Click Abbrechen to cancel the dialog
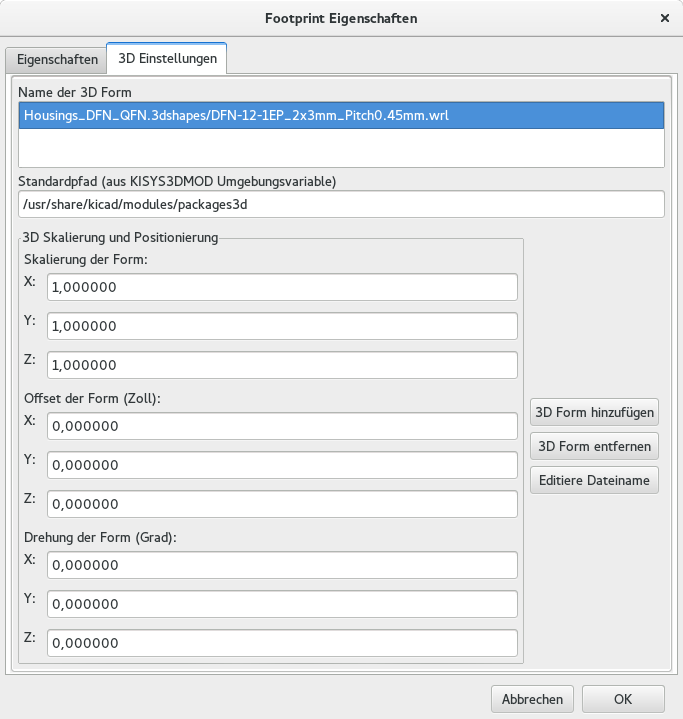Viewport: 683px width, 719px height. click(532, 699)
